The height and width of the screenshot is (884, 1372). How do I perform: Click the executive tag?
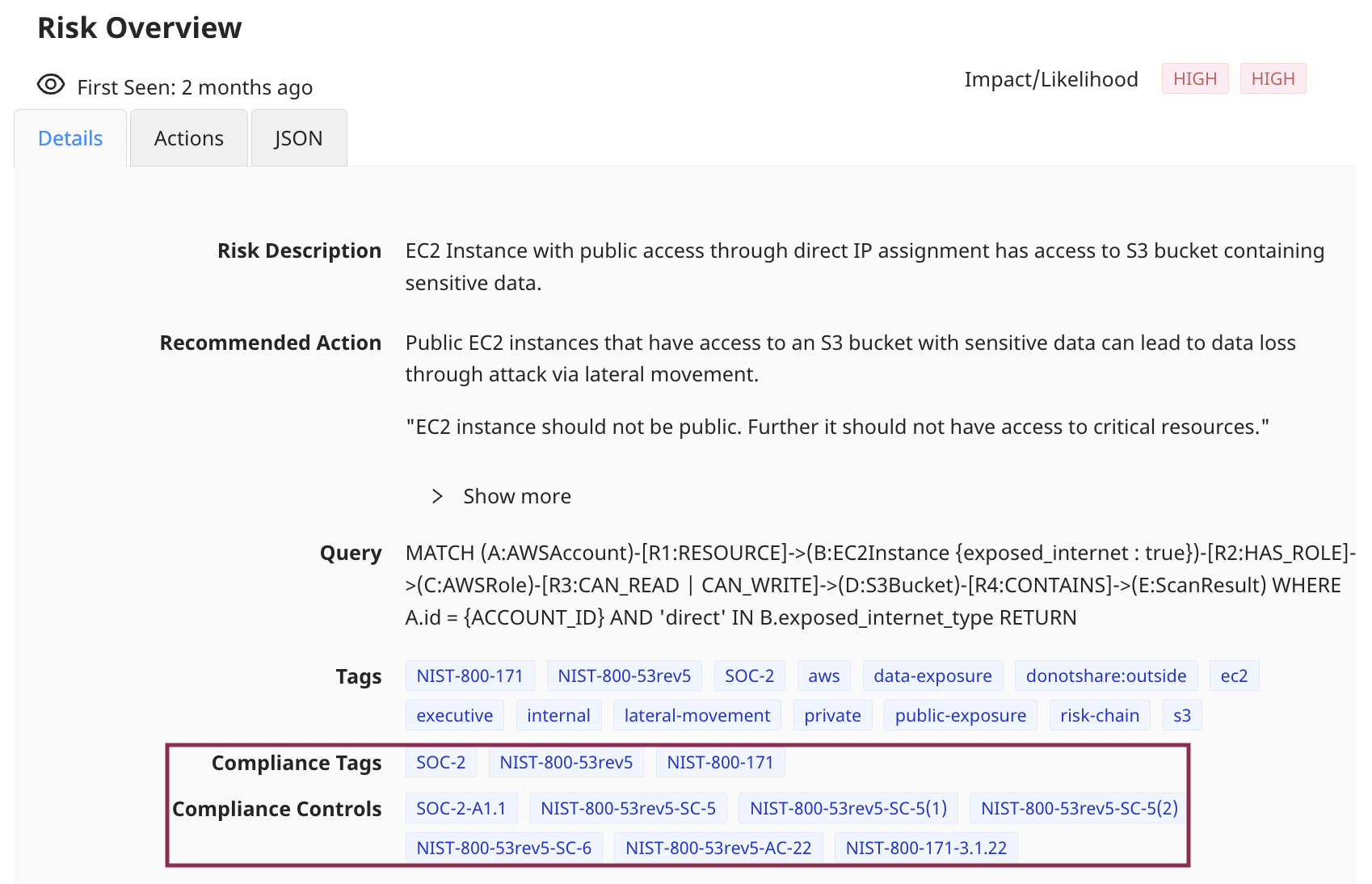point(455,715)
